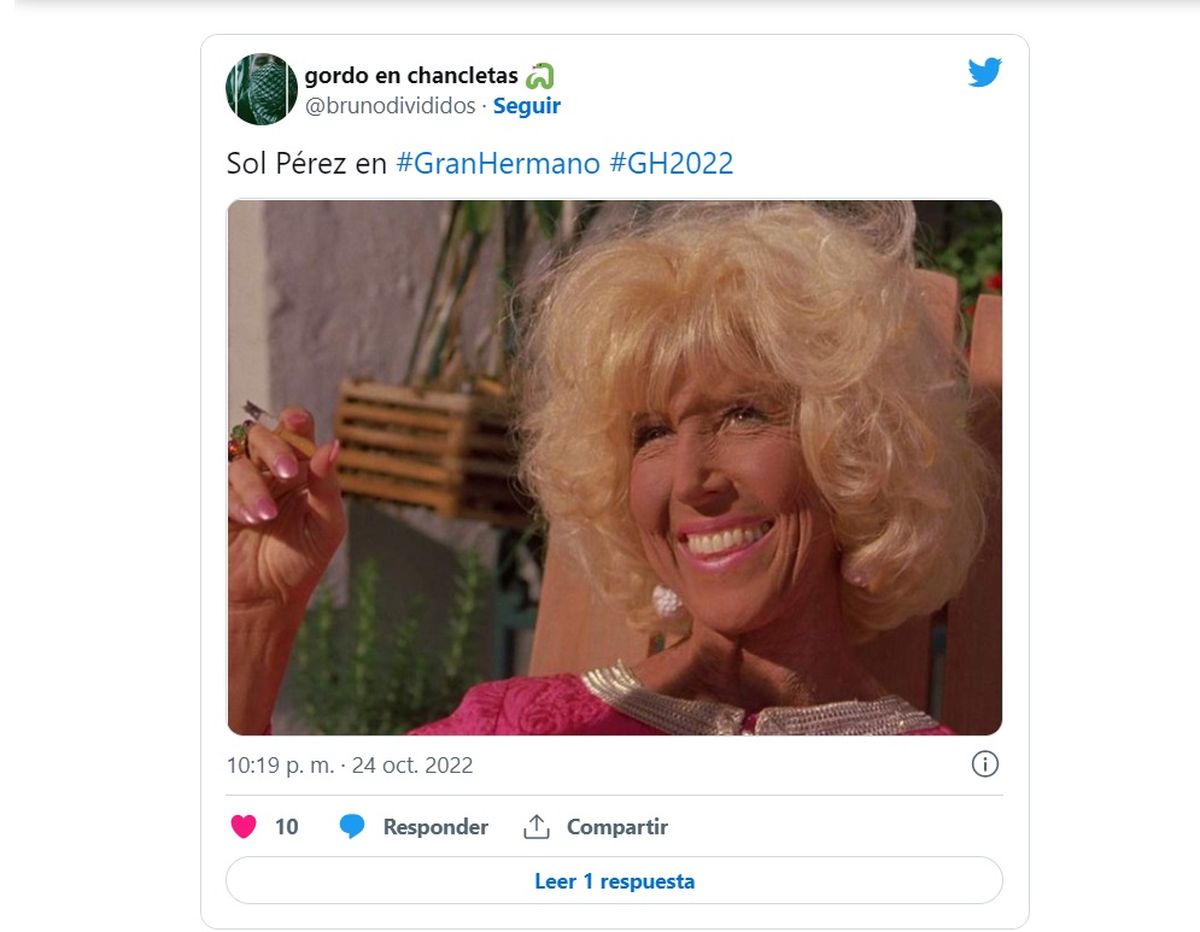This screenshot has height=932, width=1200.
Task: Click the 24 oct. 2022 date
Action: 413,766
